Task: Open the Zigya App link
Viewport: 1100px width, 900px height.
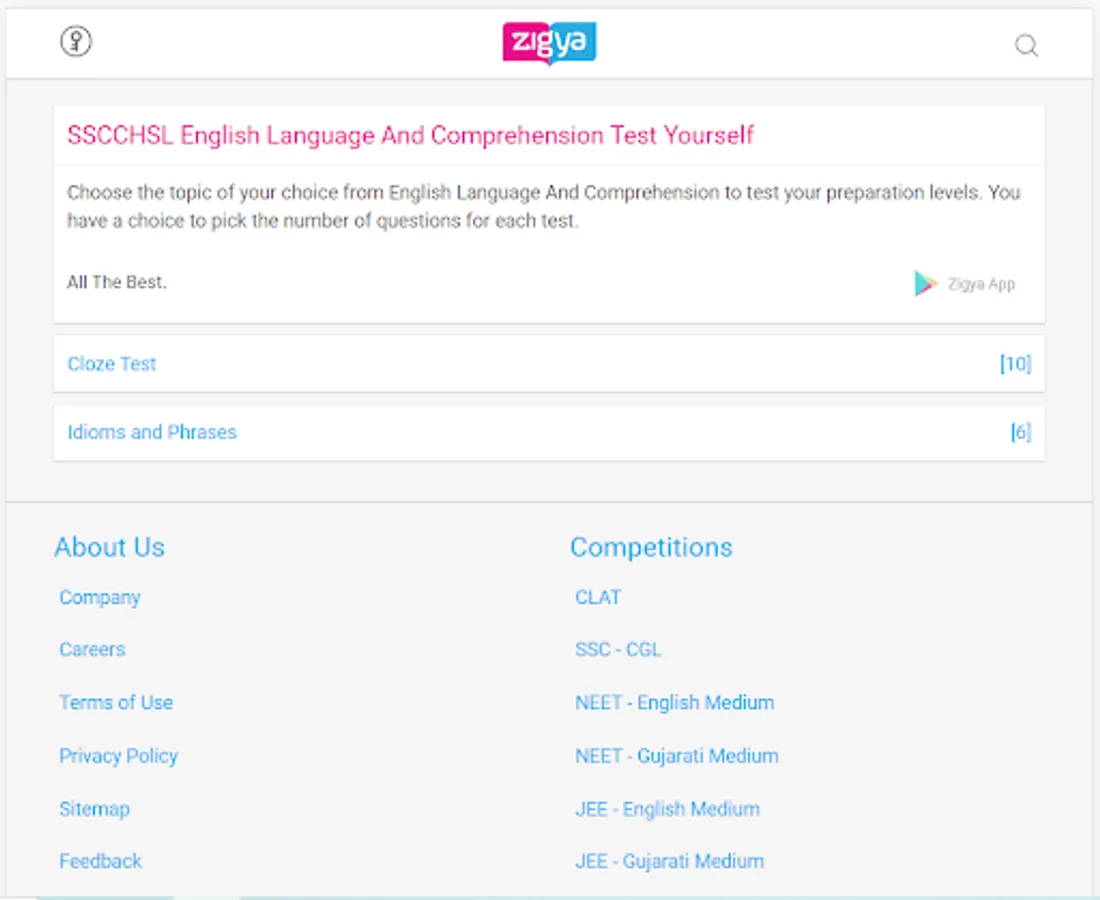Action: [x=981, y=284]
